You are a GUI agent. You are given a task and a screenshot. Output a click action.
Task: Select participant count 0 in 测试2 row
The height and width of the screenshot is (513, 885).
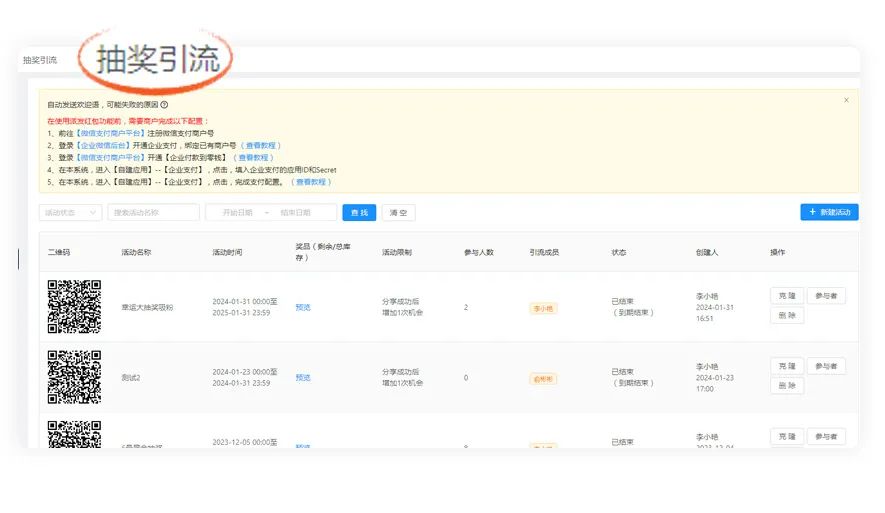pos(466,378)
